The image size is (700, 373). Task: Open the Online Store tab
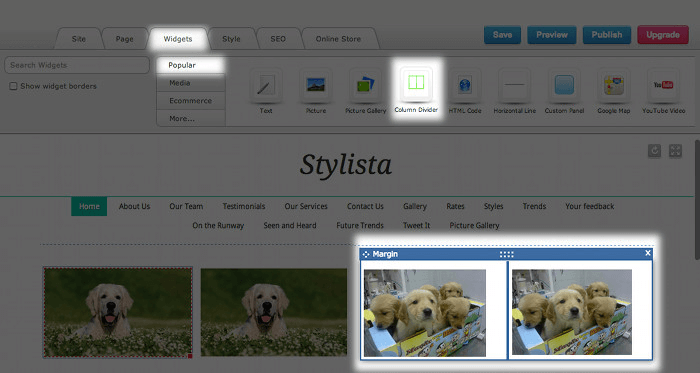click(x=338, y=39)
